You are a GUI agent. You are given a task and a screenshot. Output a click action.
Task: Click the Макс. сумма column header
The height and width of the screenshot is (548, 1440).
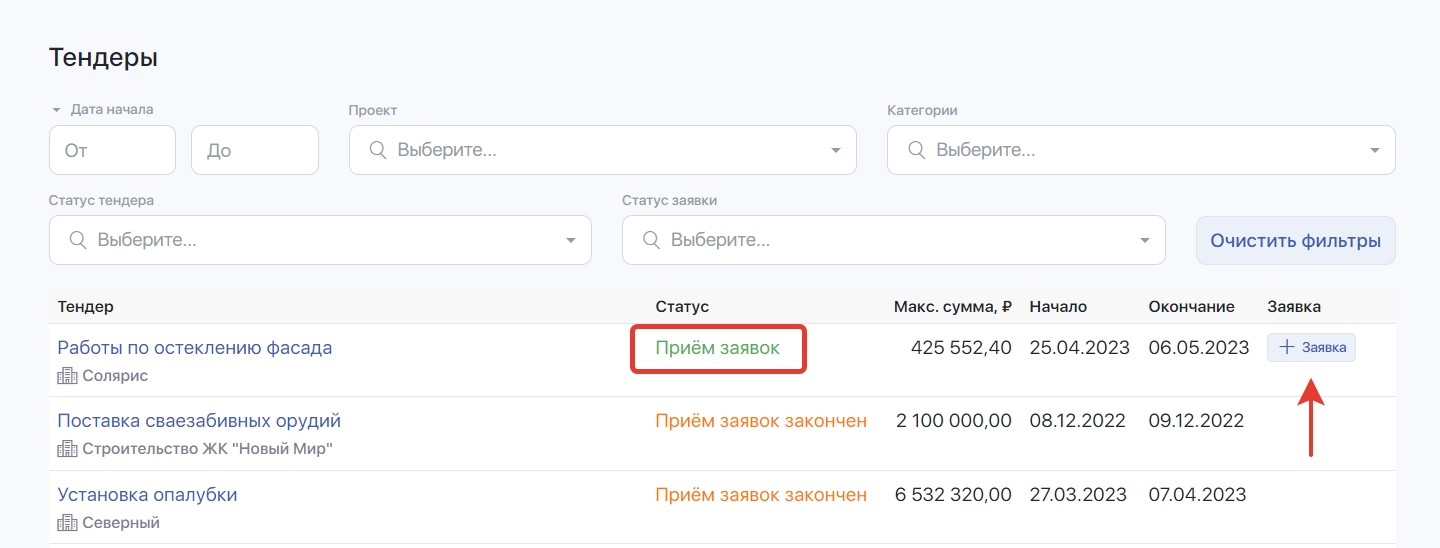click(x=952, y=306)
